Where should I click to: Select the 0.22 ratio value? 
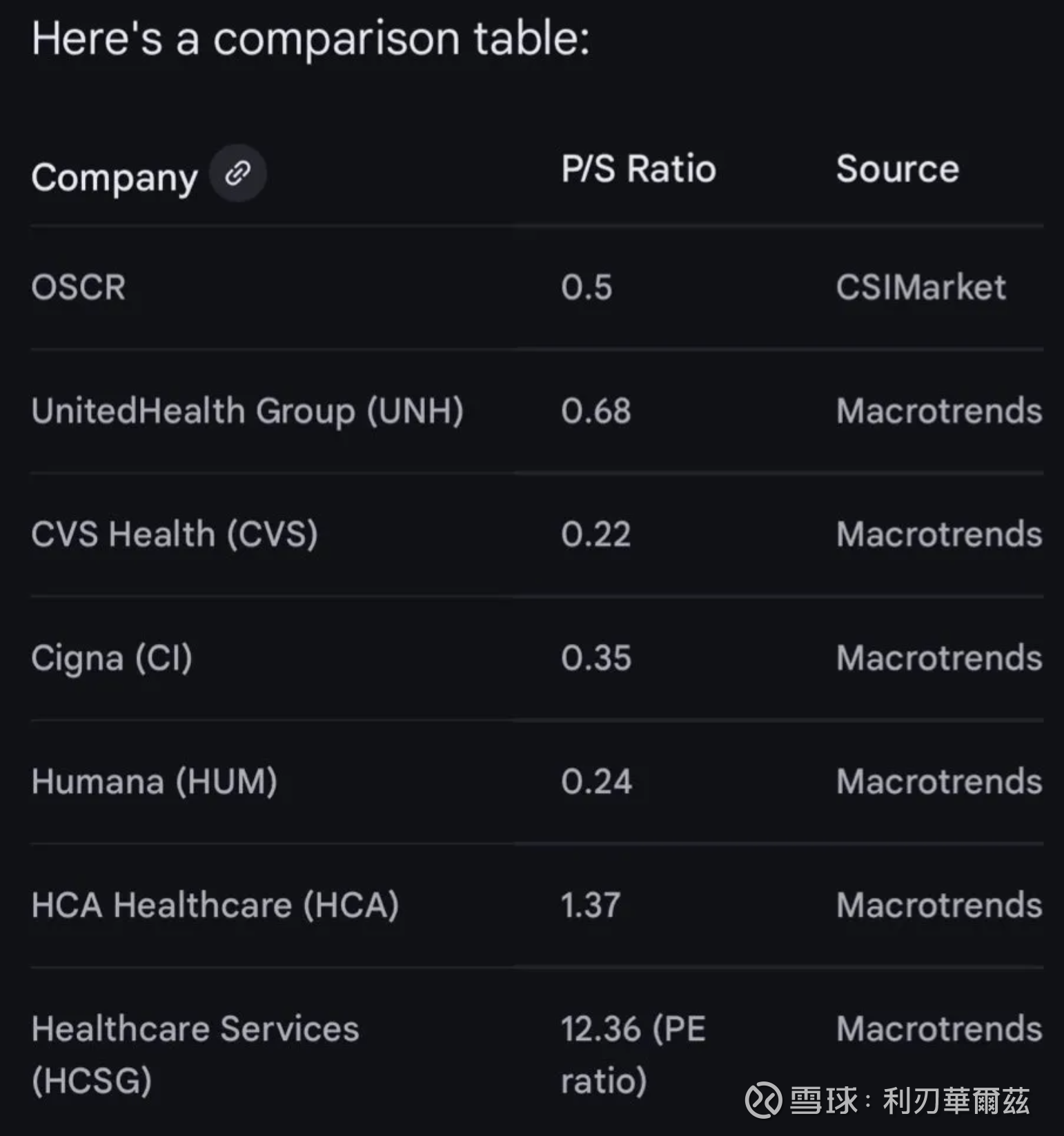(595, 535)
